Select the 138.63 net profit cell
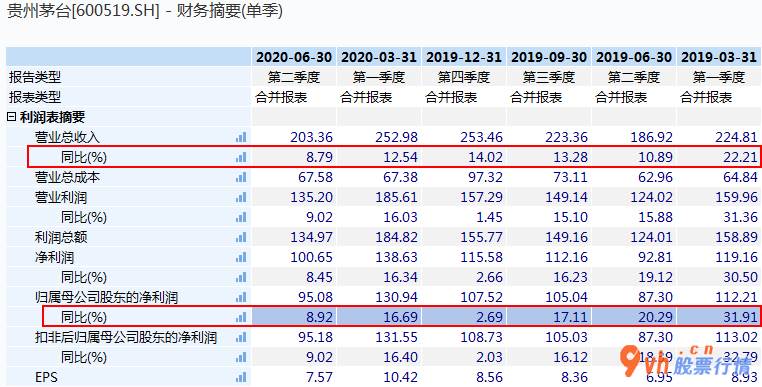 (x=379, y=257)
